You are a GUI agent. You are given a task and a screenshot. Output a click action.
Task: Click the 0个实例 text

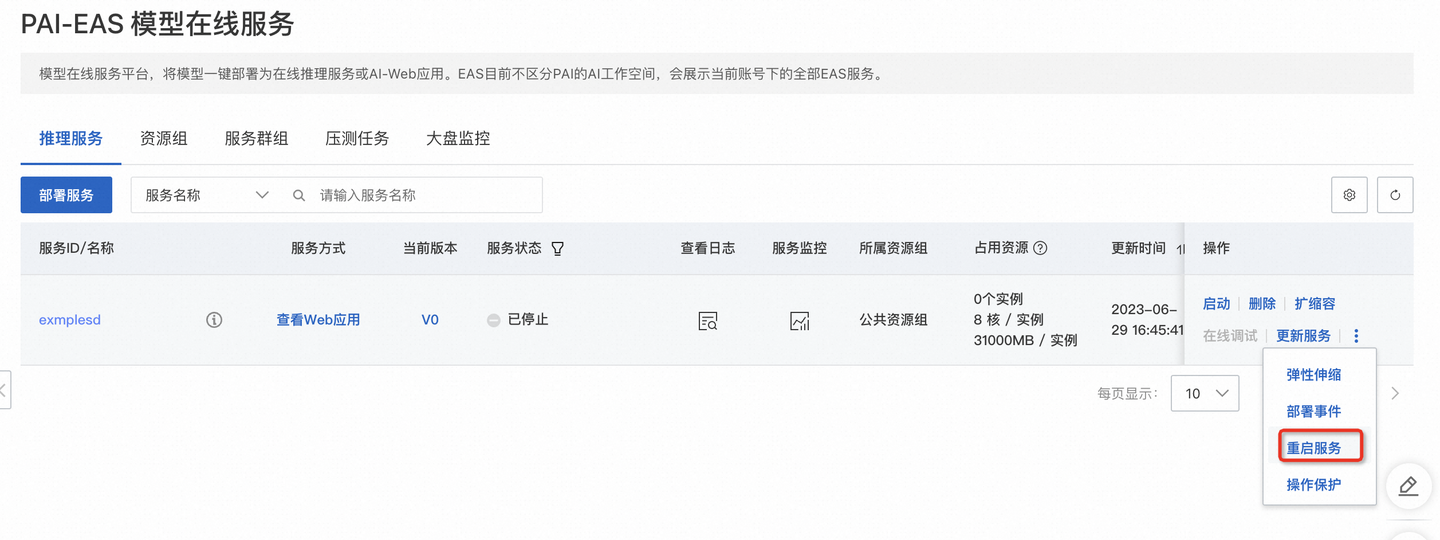[x=998, y=299]
